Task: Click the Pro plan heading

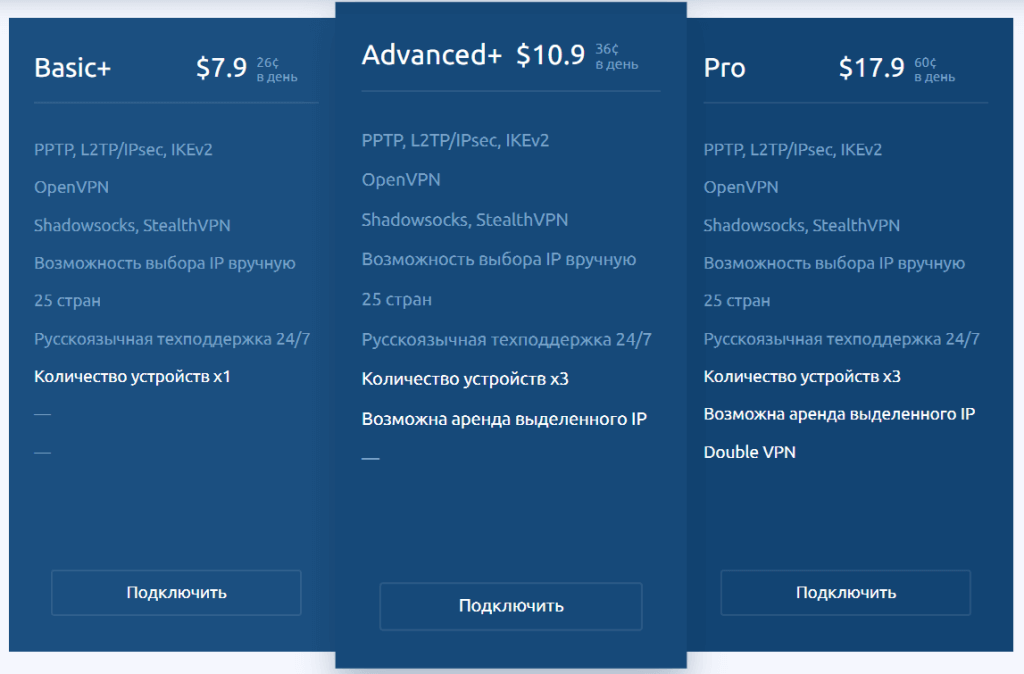Action: point(724,68)
